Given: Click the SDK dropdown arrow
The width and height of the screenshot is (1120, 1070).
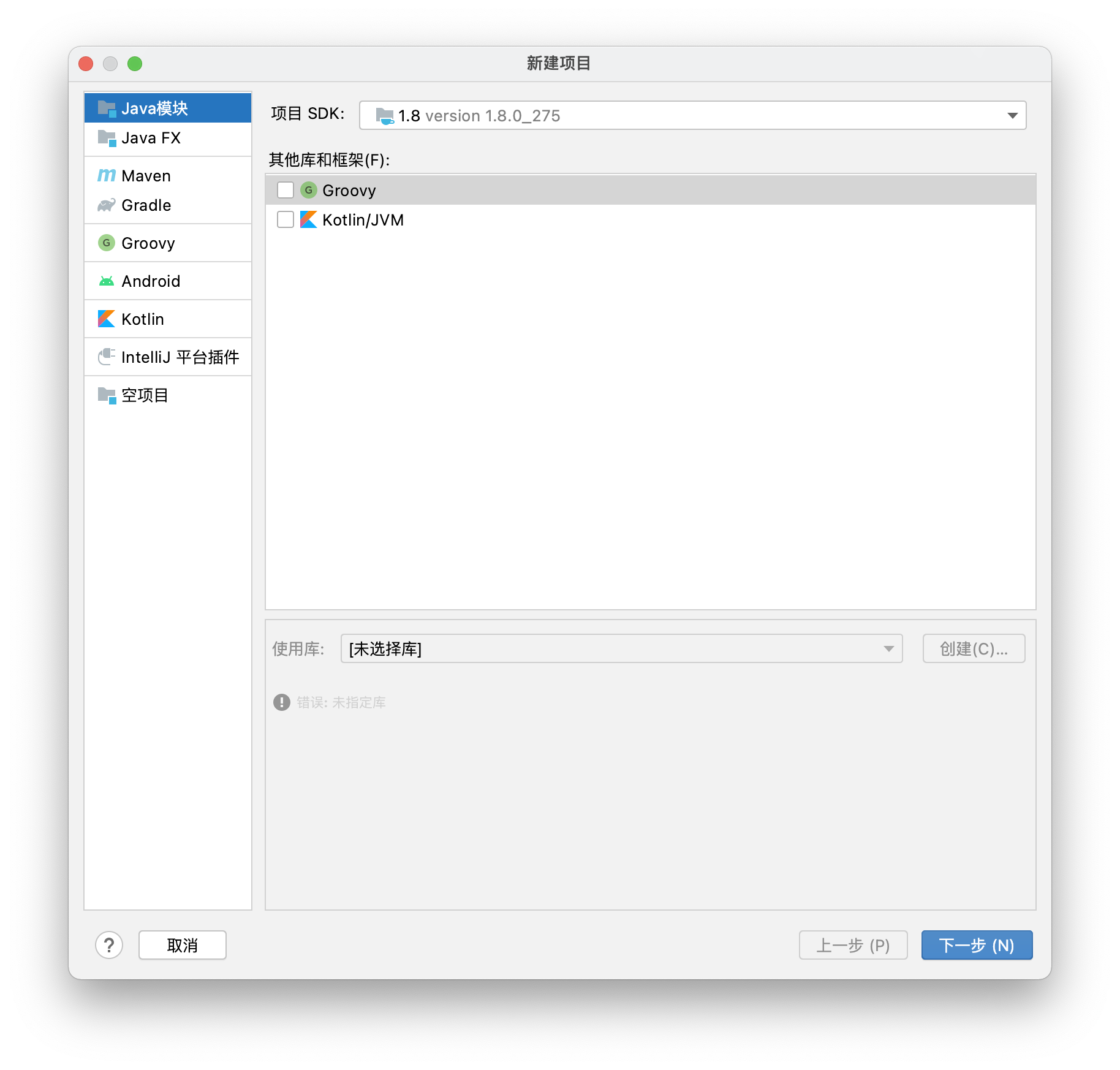Looking at the screenshot, I should click(x=1012, y=115).
